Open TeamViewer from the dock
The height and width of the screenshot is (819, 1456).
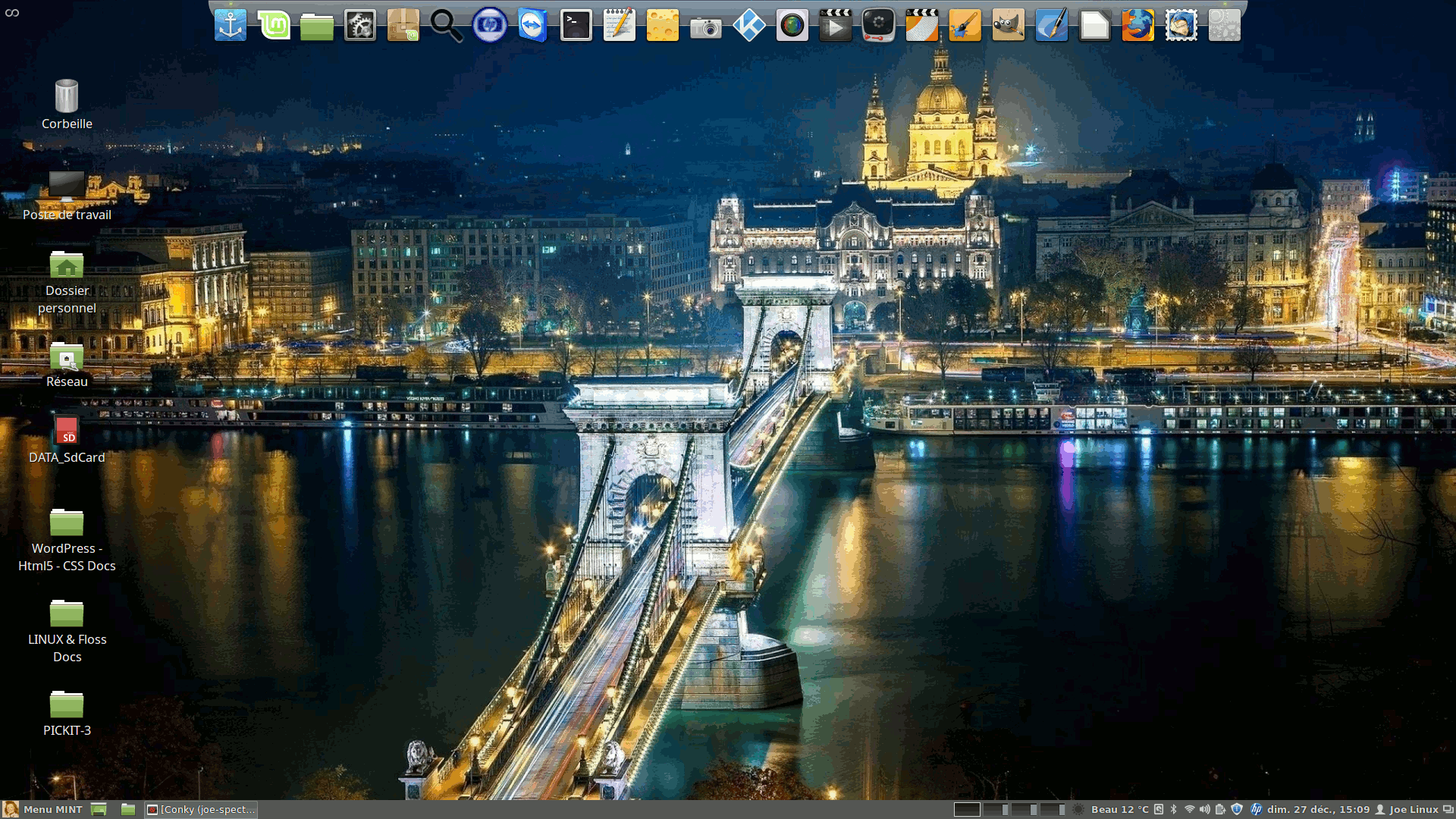(532, 26)
